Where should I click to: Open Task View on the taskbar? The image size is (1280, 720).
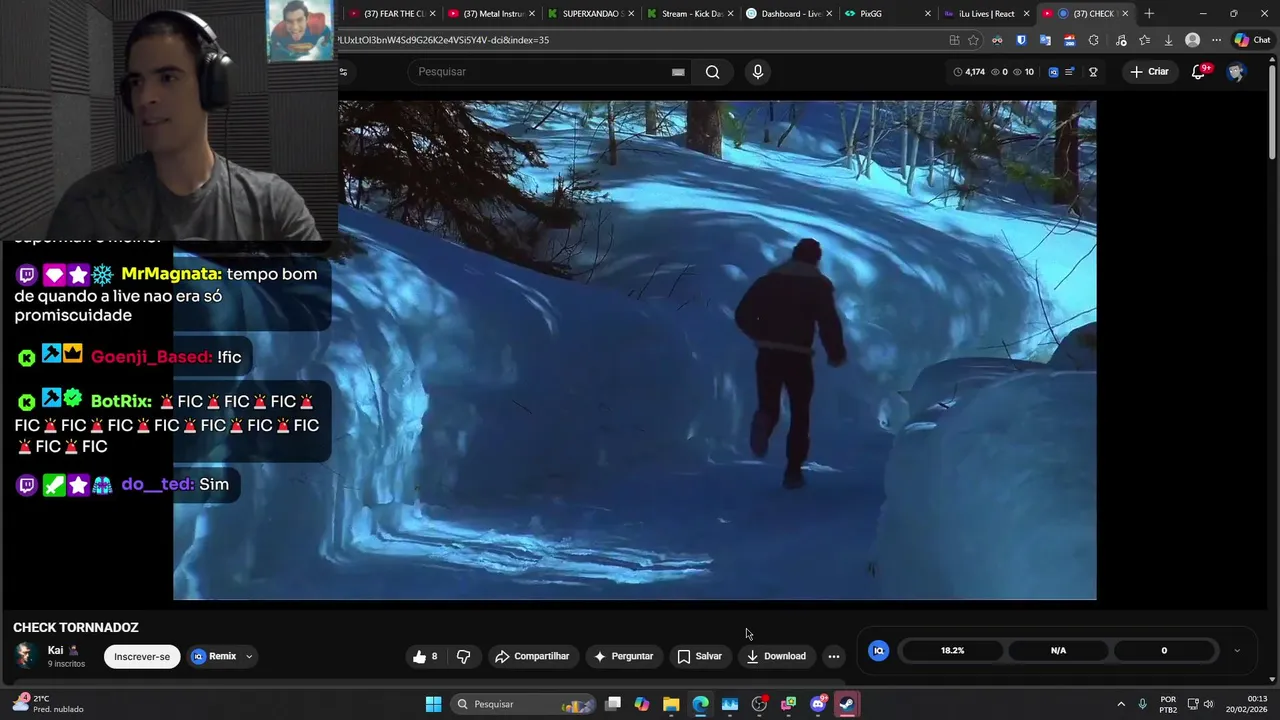613,704
